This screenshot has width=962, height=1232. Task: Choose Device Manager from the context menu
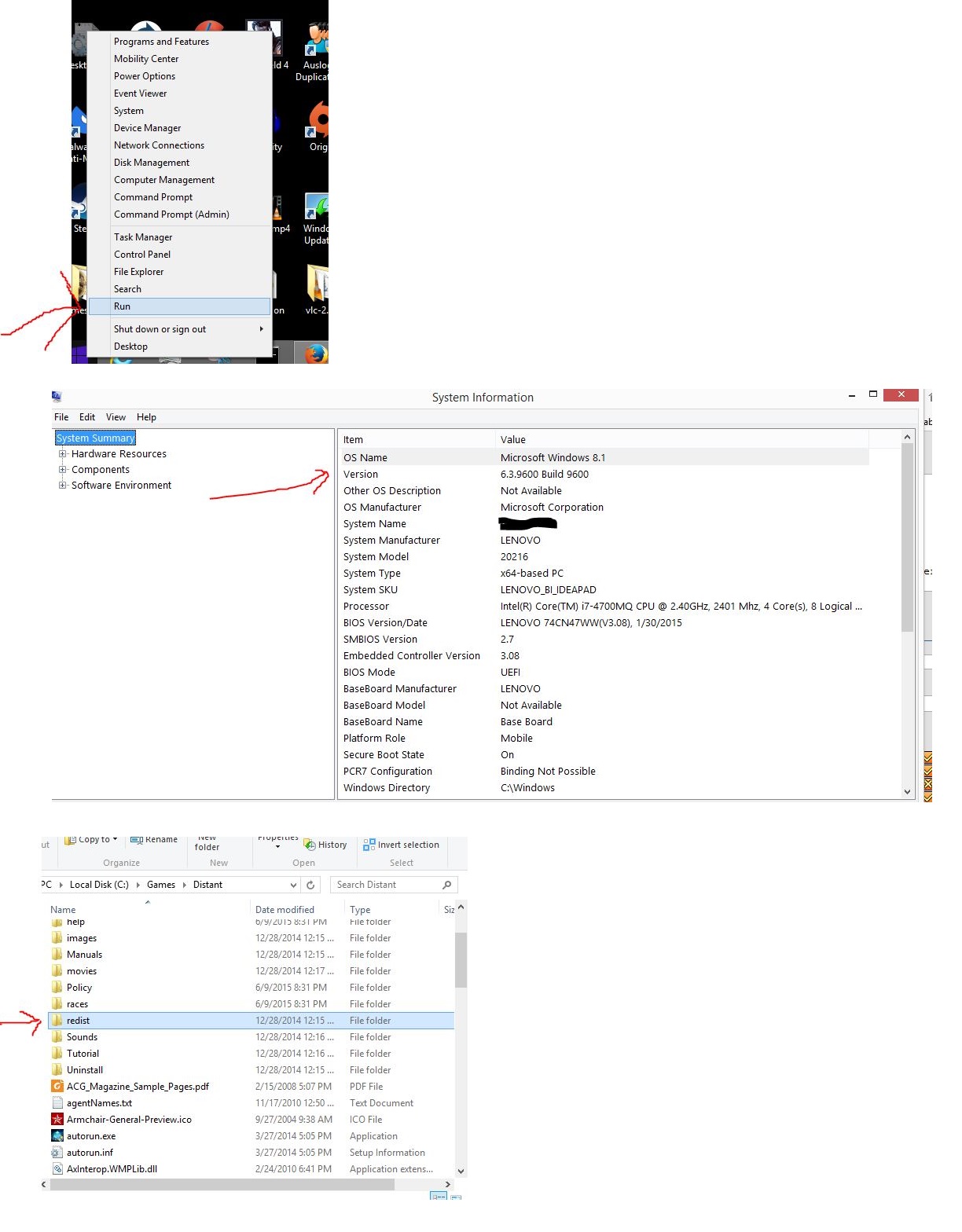click(180, 128)
